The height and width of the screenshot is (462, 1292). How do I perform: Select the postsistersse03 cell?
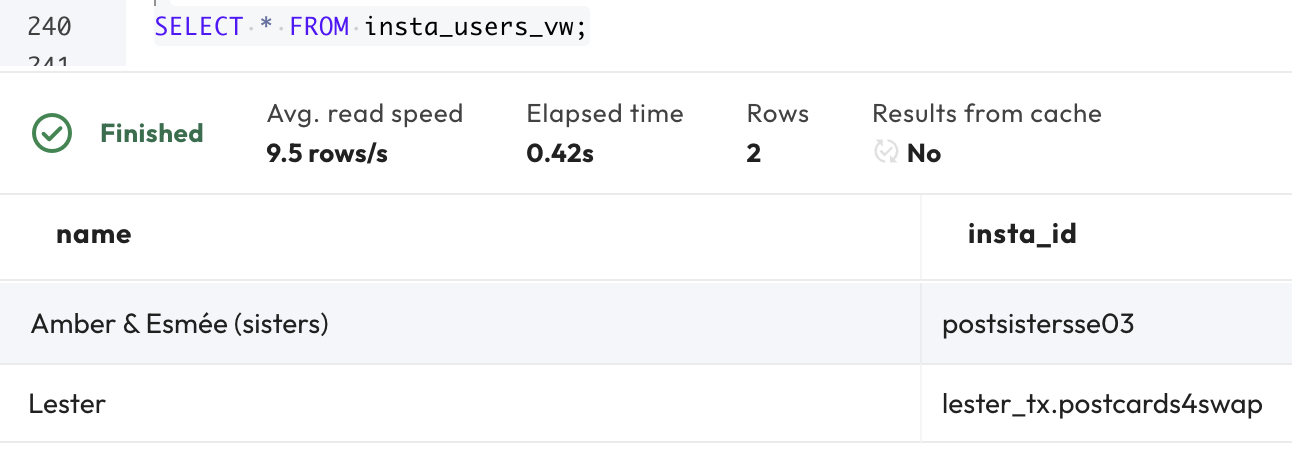coord(1038,323)
